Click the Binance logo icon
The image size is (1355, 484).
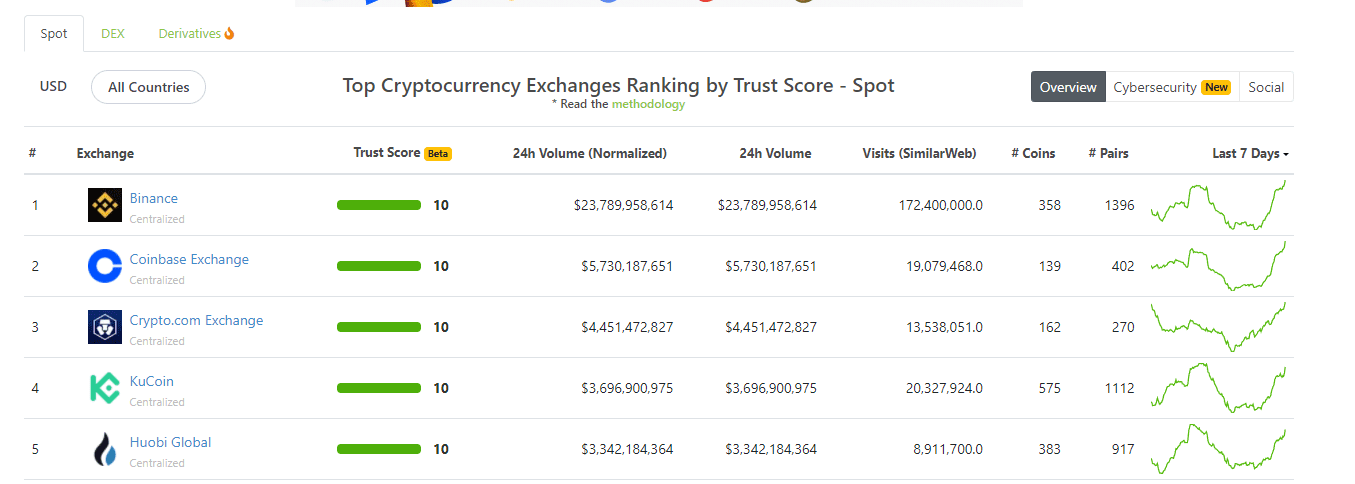[x=104, y=205]
